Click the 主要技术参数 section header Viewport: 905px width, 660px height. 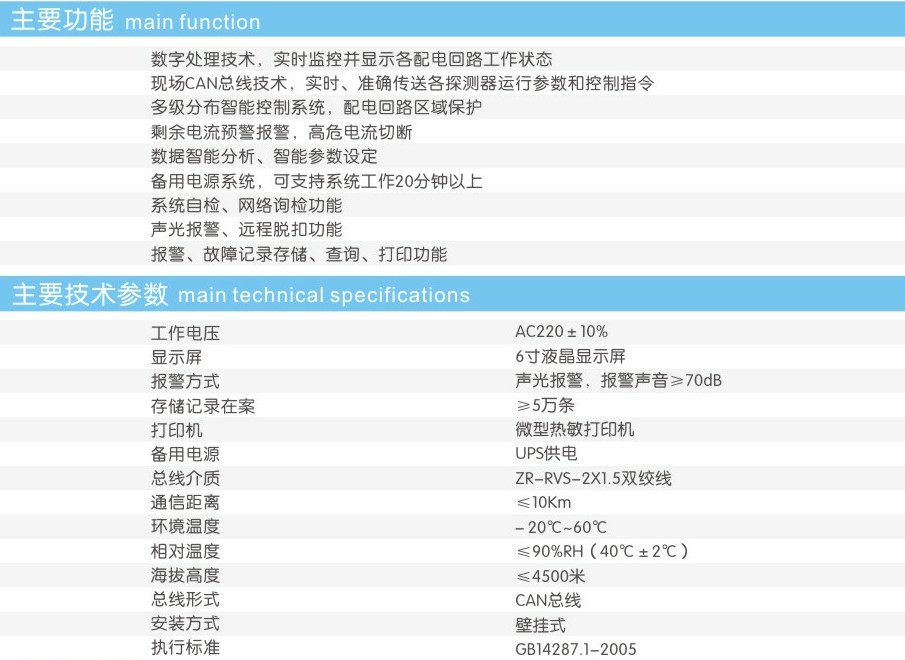(240, 294)
